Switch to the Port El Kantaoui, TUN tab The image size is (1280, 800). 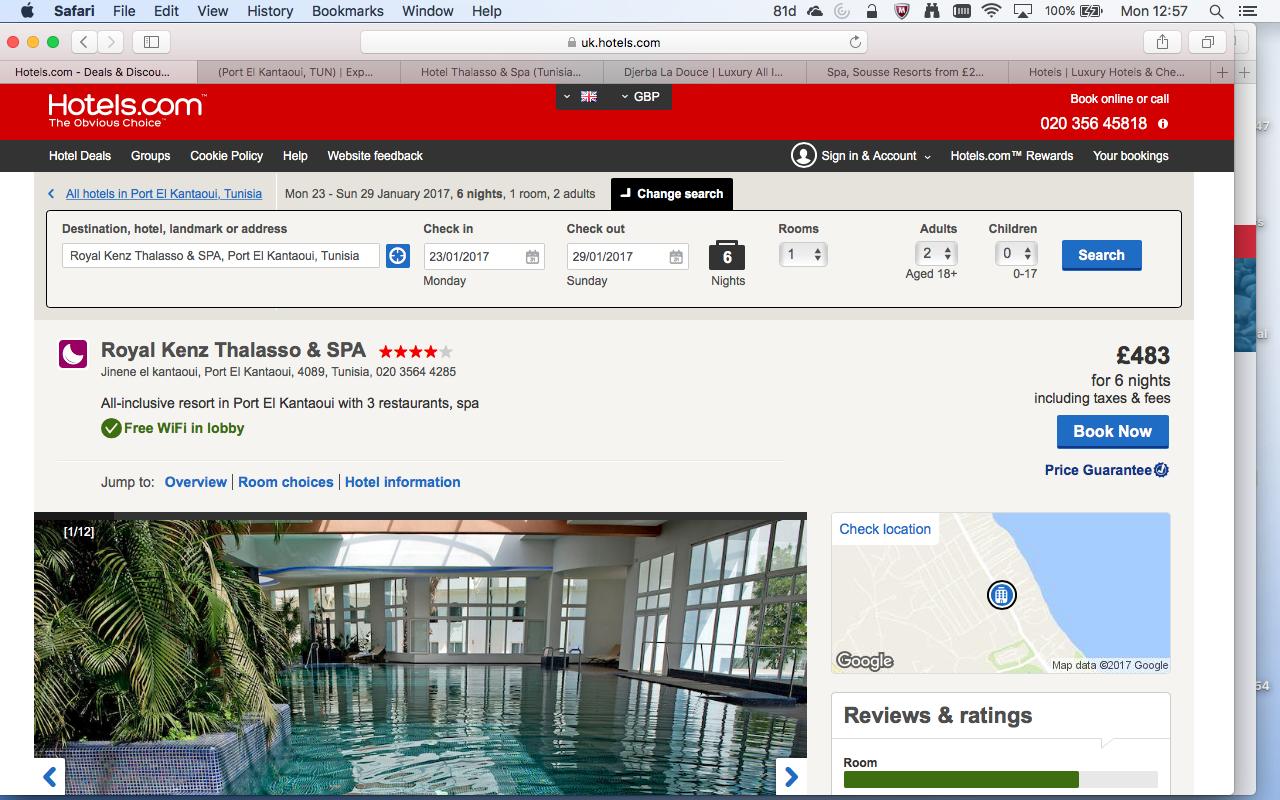pos(298,72)
